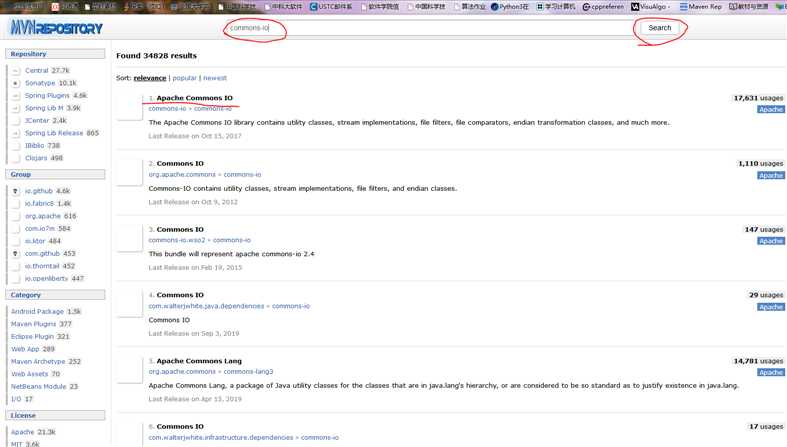Click Apache license badge of Apache Commons IO
The image size is (787, 447).
point(770,109)
